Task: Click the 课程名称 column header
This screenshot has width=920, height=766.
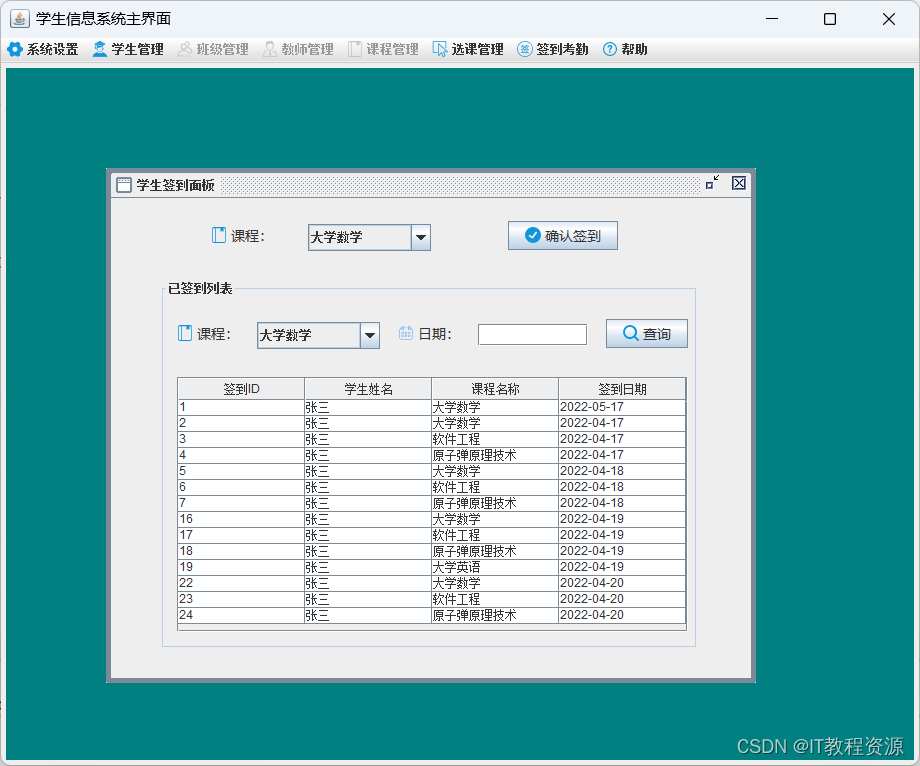Action: point(495,389)
